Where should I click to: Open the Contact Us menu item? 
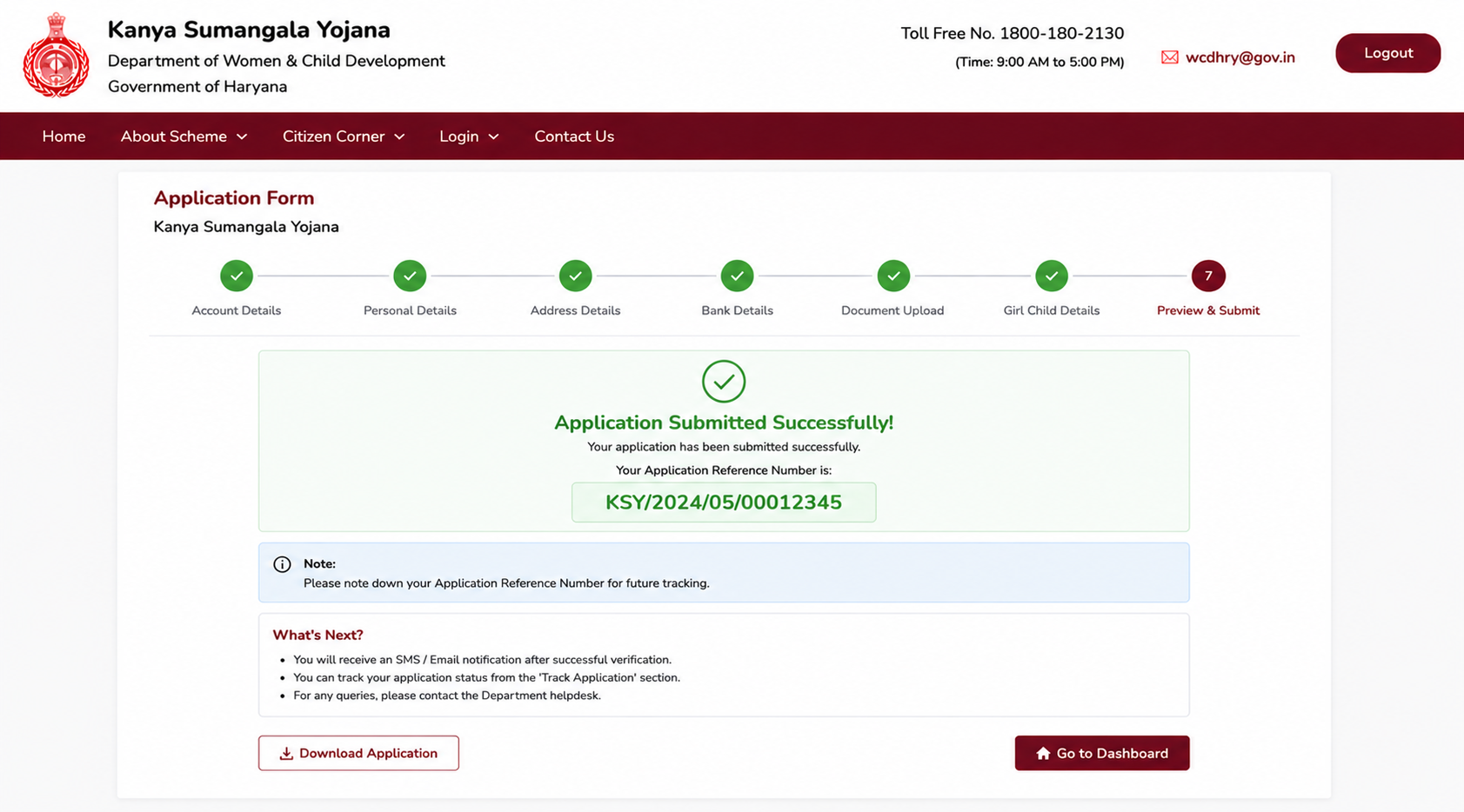pos(574,136)
